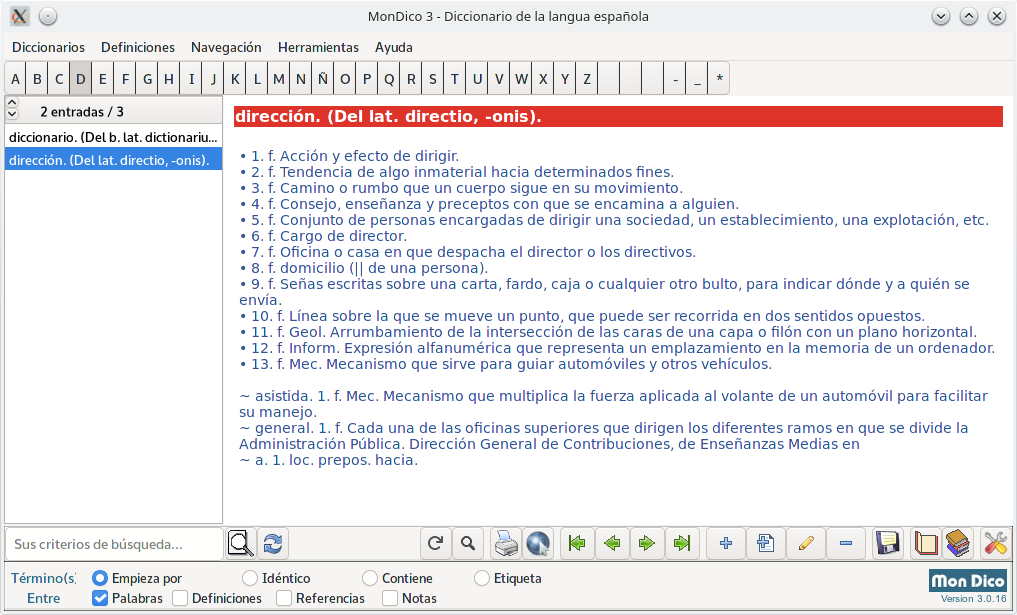This screenshot has width=1017, height=615.
Task: Select the Empieza por radio option
Action: coord(137,578)
